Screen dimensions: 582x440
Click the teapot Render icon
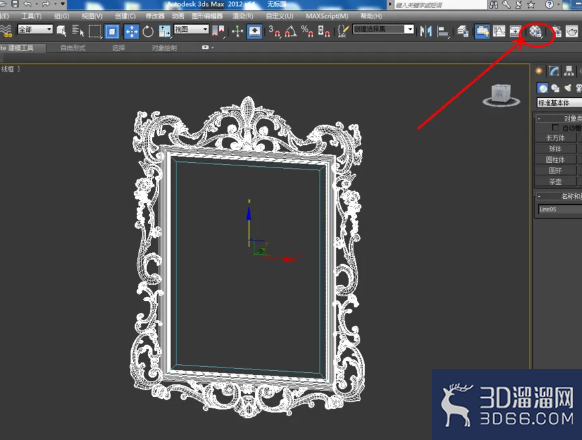tap(572, 31)
